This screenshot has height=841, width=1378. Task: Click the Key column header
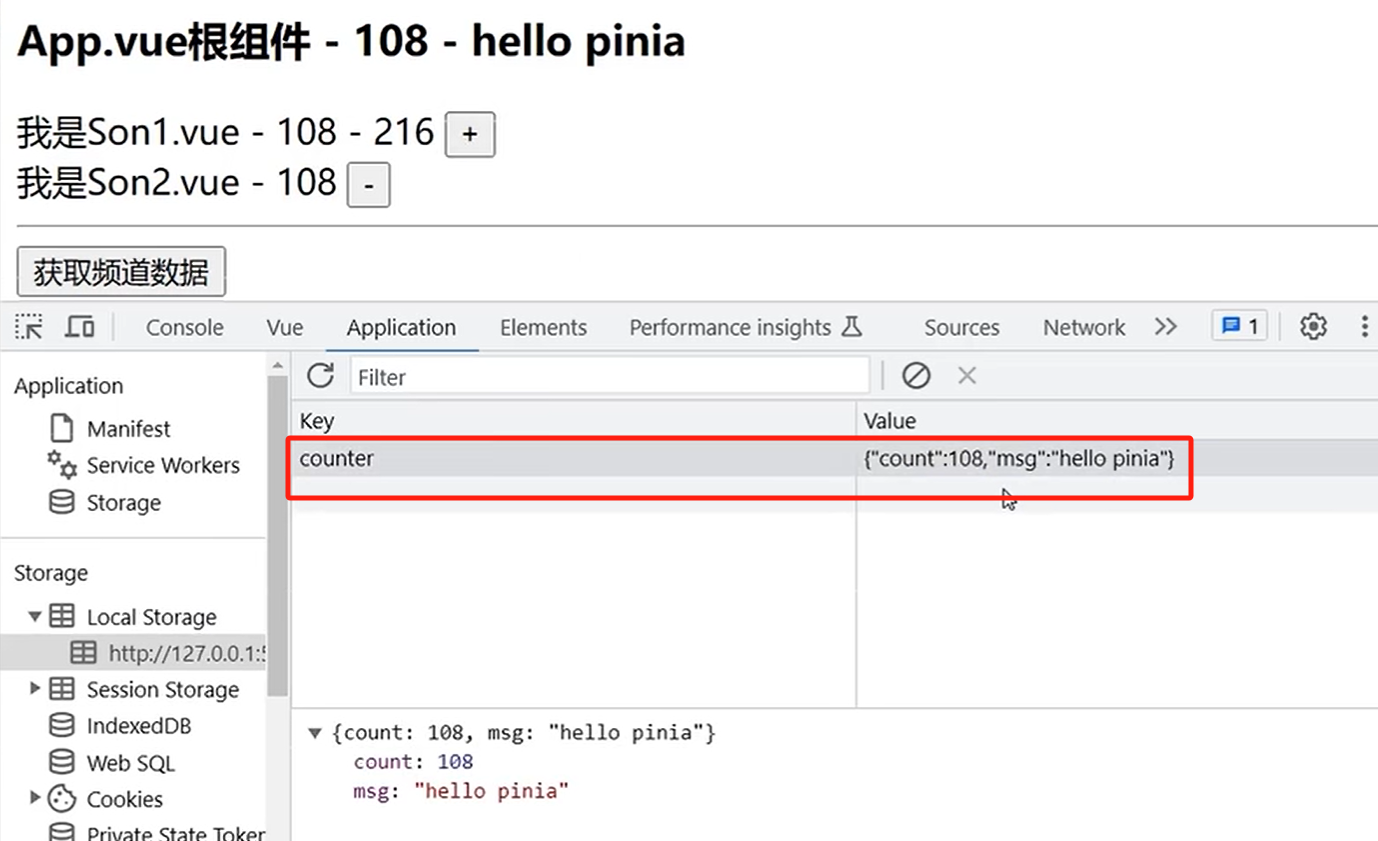[x=573, y=421]
